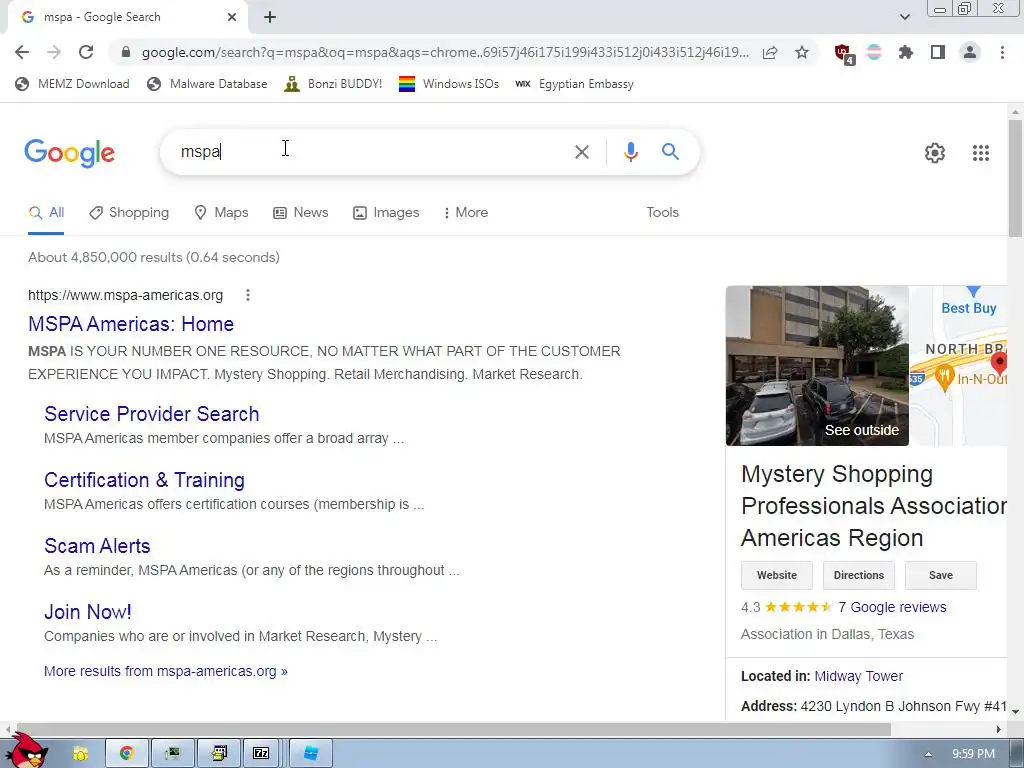Go back using the browser back arrow
This screenshot has width=1024, height=768.
tap(22, 52)
